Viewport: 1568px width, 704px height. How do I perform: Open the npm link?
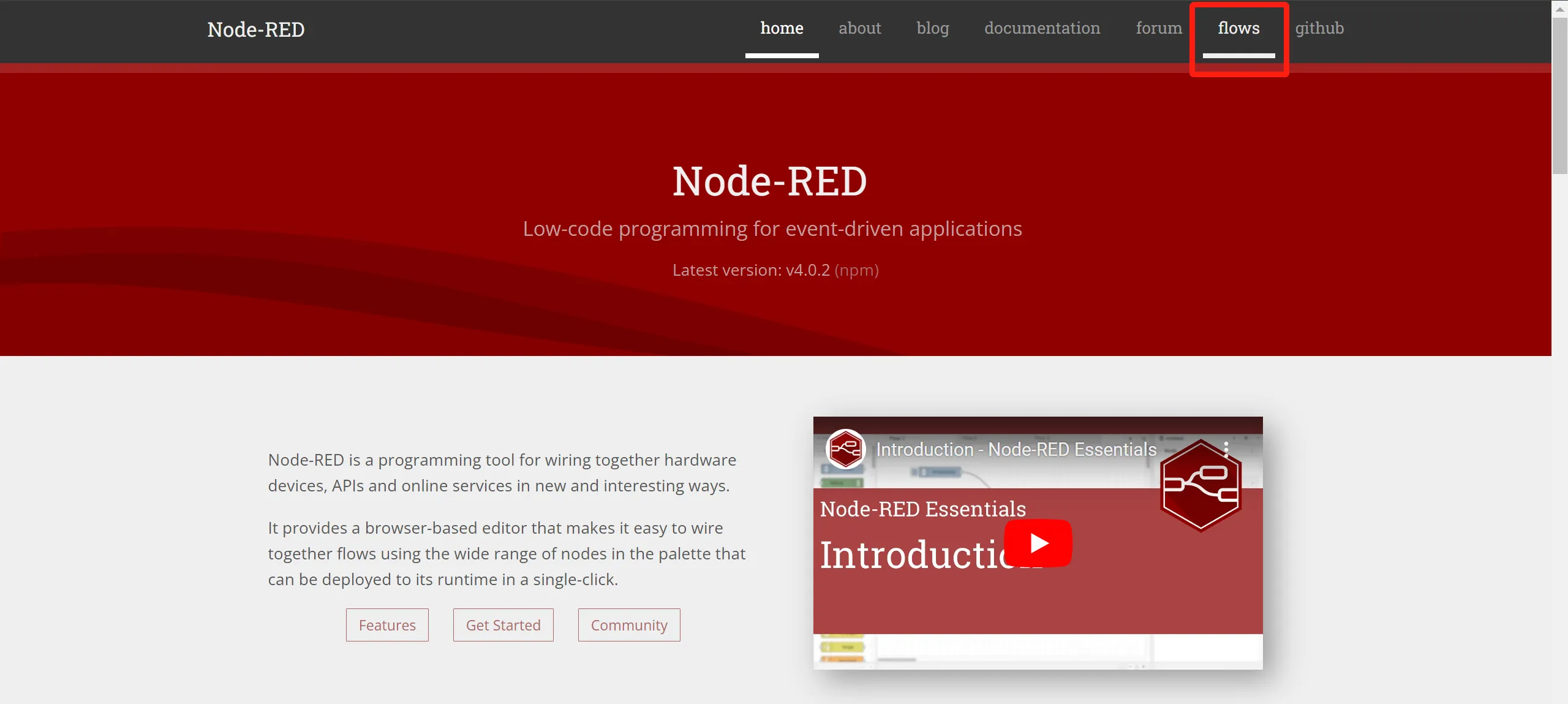coord(856,270)
